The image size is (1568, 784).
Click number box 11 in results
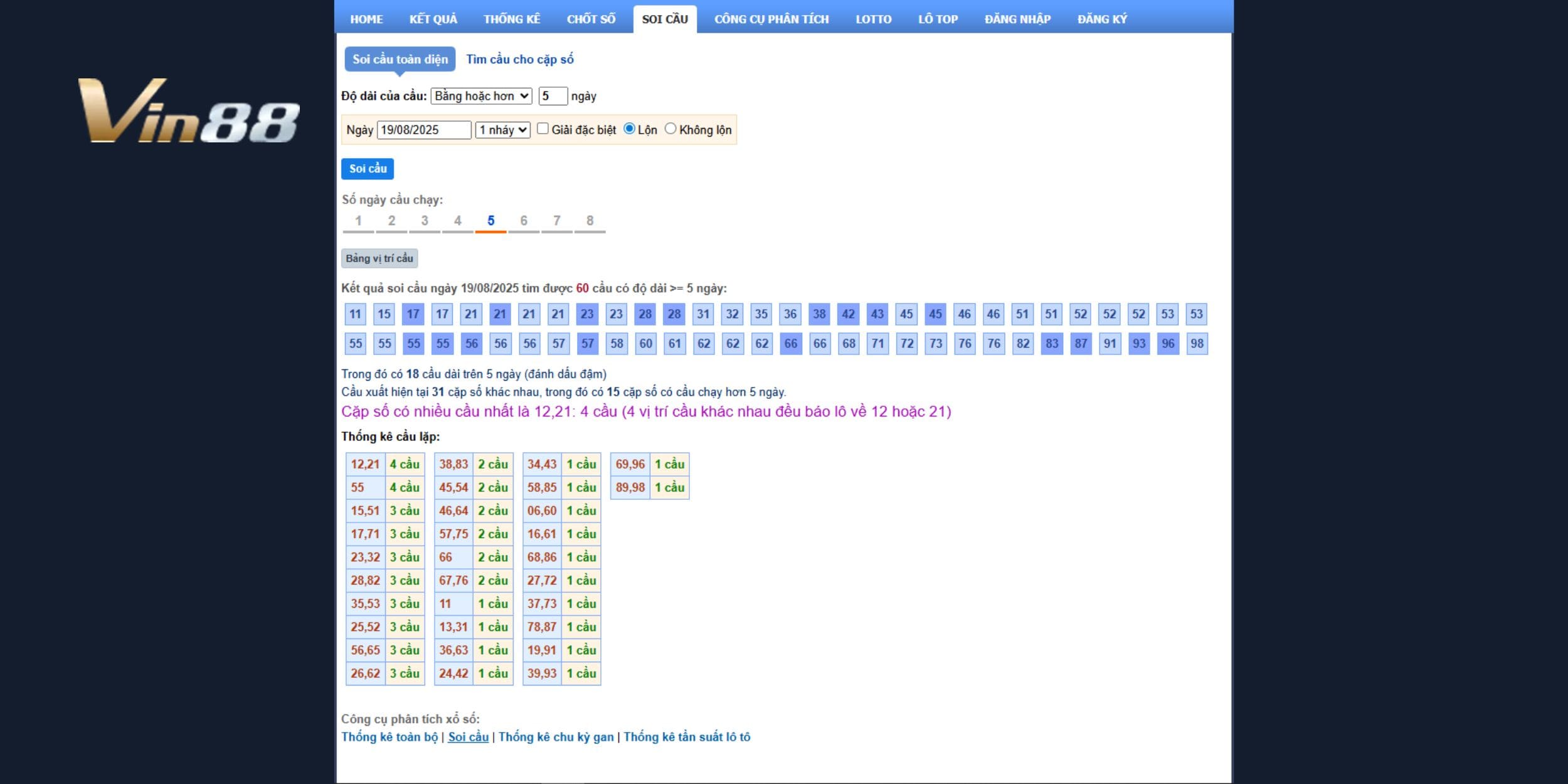(355, 314)
